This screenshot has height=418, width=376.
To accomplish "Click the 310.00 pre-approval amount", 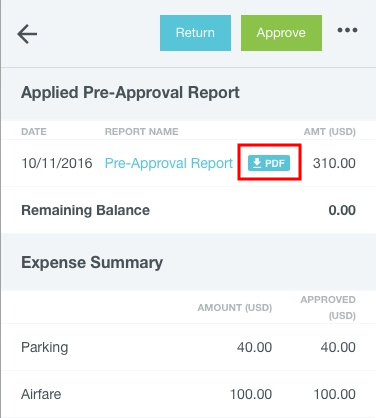I will pyautogui.click(x=334, y=163).
